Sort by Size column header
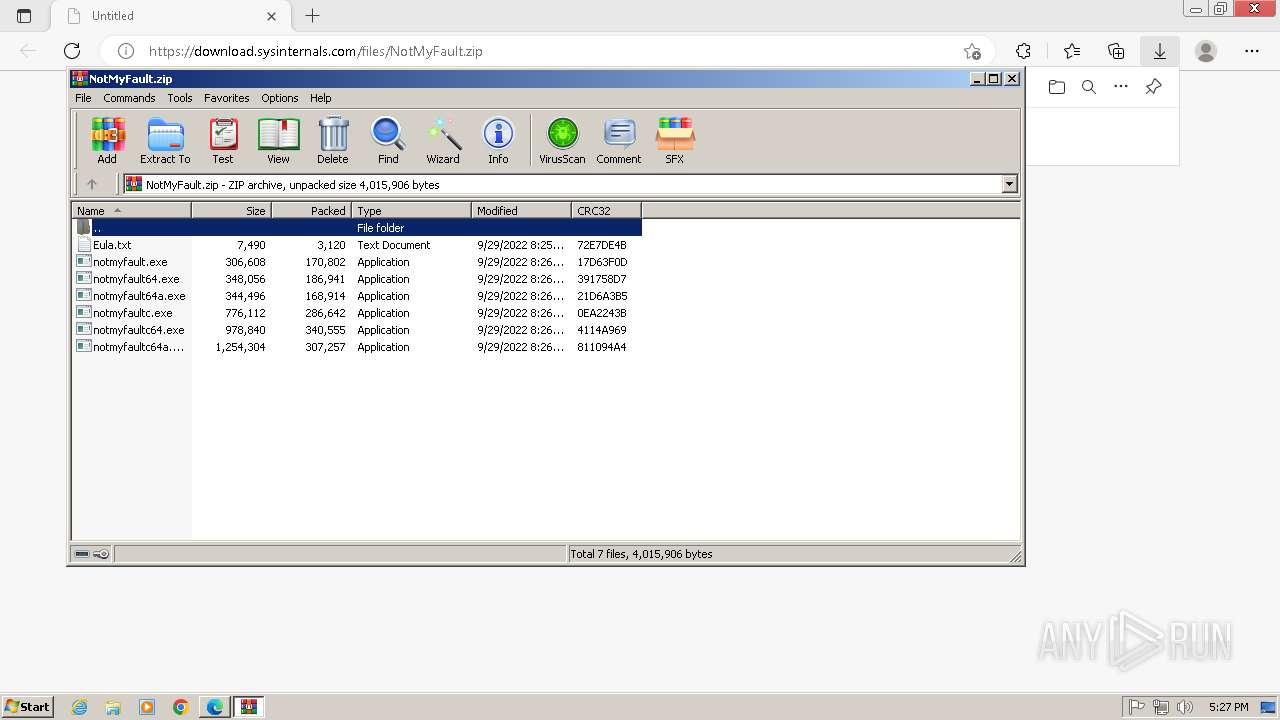 click(x=231, y=210)
